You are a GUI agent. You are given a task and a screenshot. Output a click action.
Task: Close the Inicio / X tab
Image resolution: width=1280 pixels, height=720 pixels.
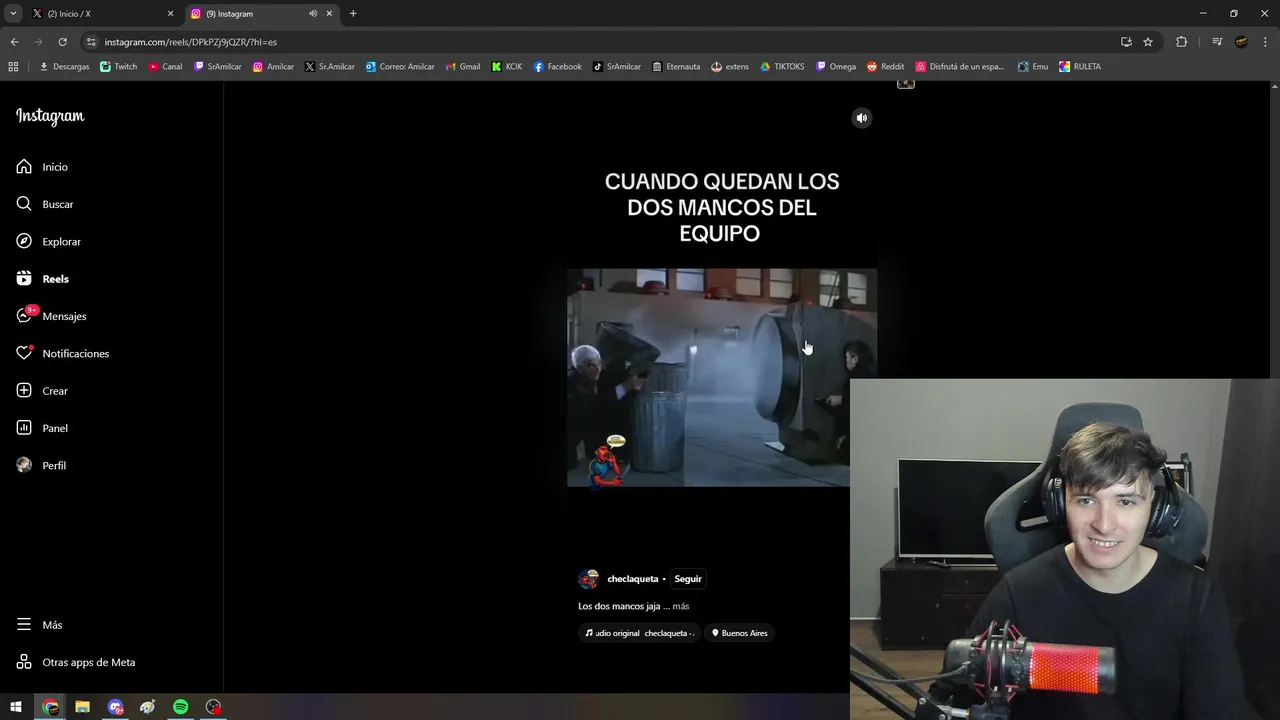[x=170, y=14]
